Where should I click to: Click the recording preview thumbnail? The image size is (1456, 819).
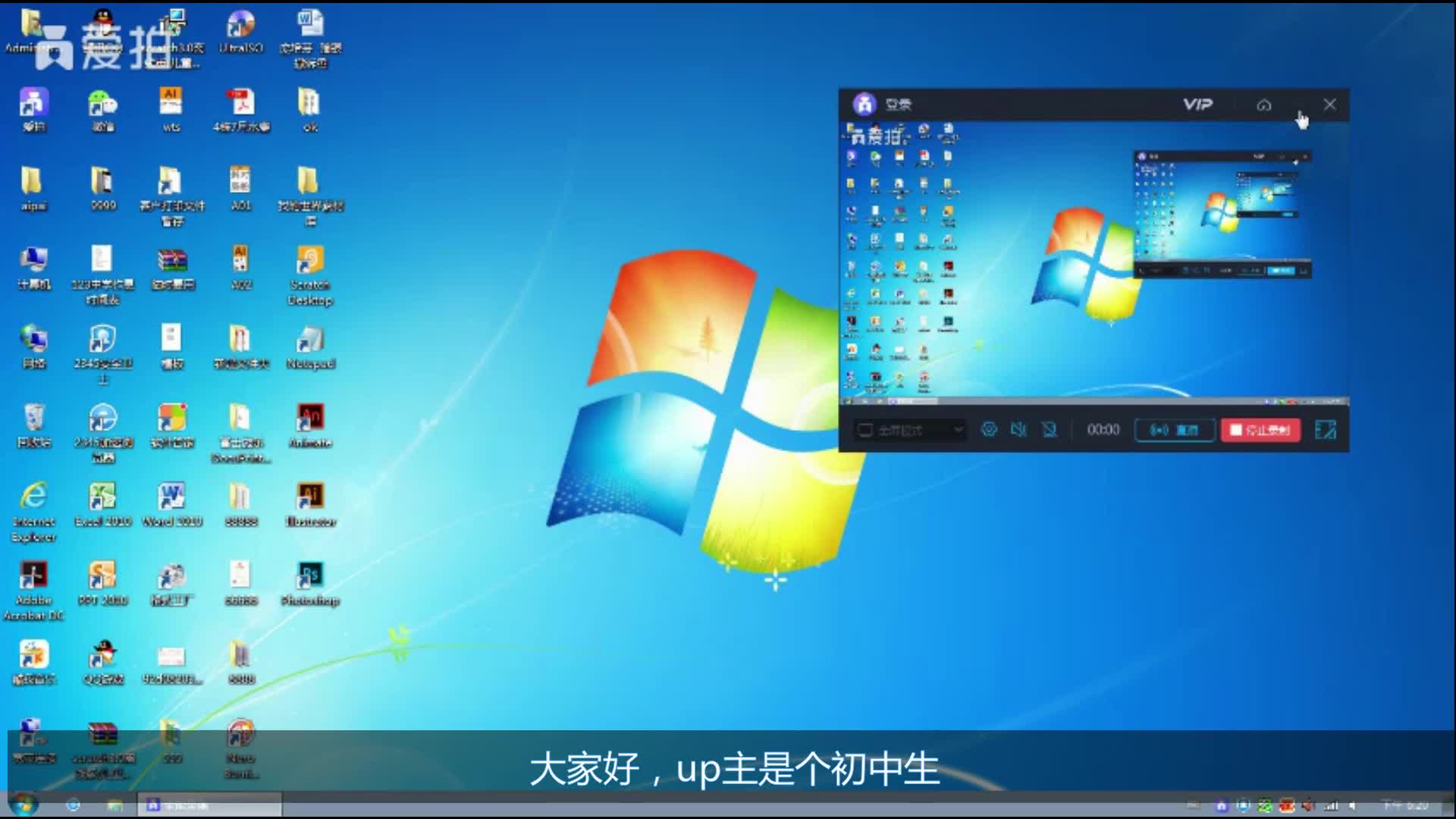click(x=1094, y=262)
